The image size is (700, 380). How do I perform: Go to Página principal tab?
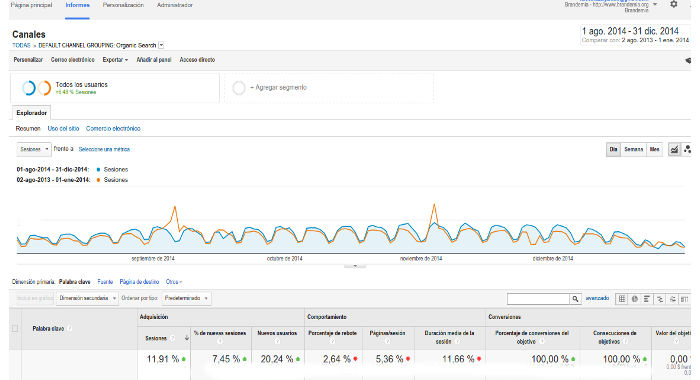click(x=31, y=5)
